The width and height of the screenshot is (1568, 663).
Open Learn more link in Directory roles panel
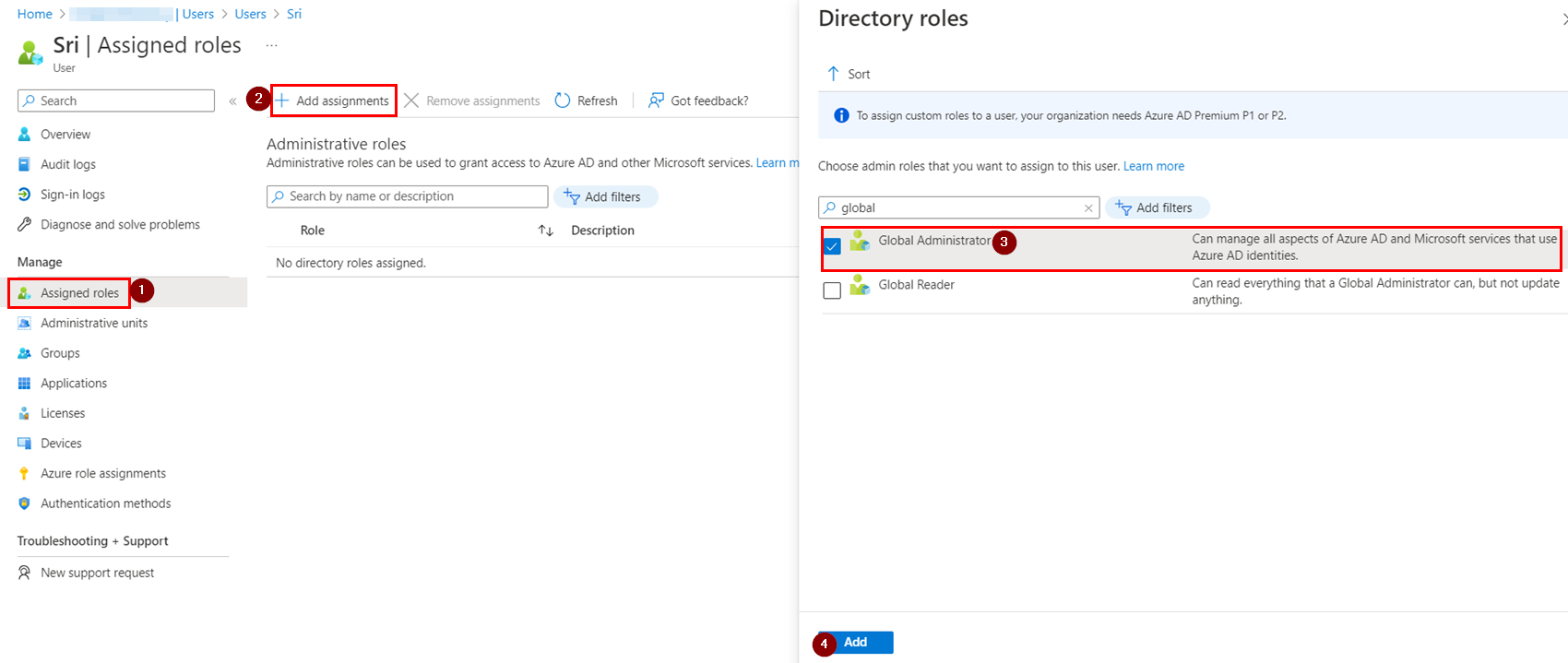click(x=1154, y=166)
